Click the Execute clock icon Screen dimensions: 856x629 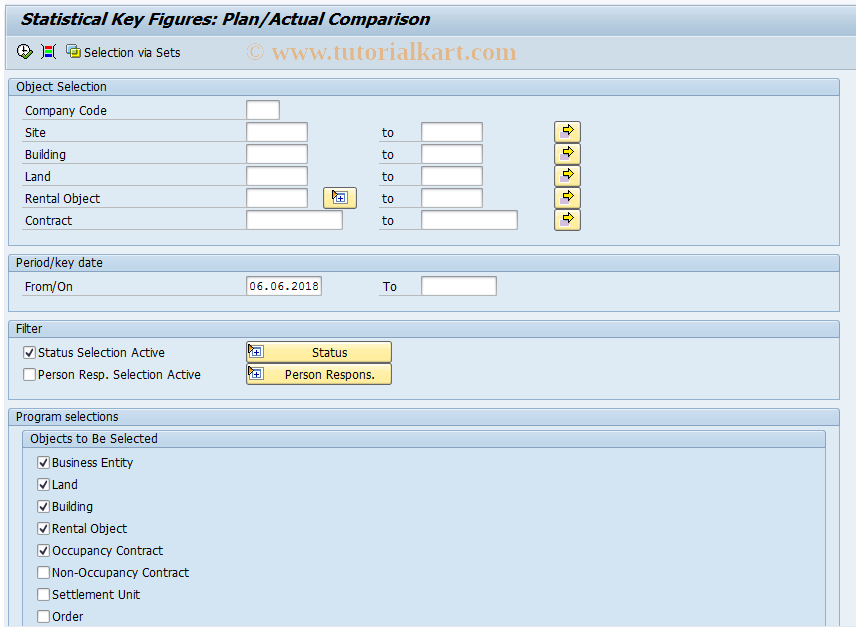[x=25, y=52]
